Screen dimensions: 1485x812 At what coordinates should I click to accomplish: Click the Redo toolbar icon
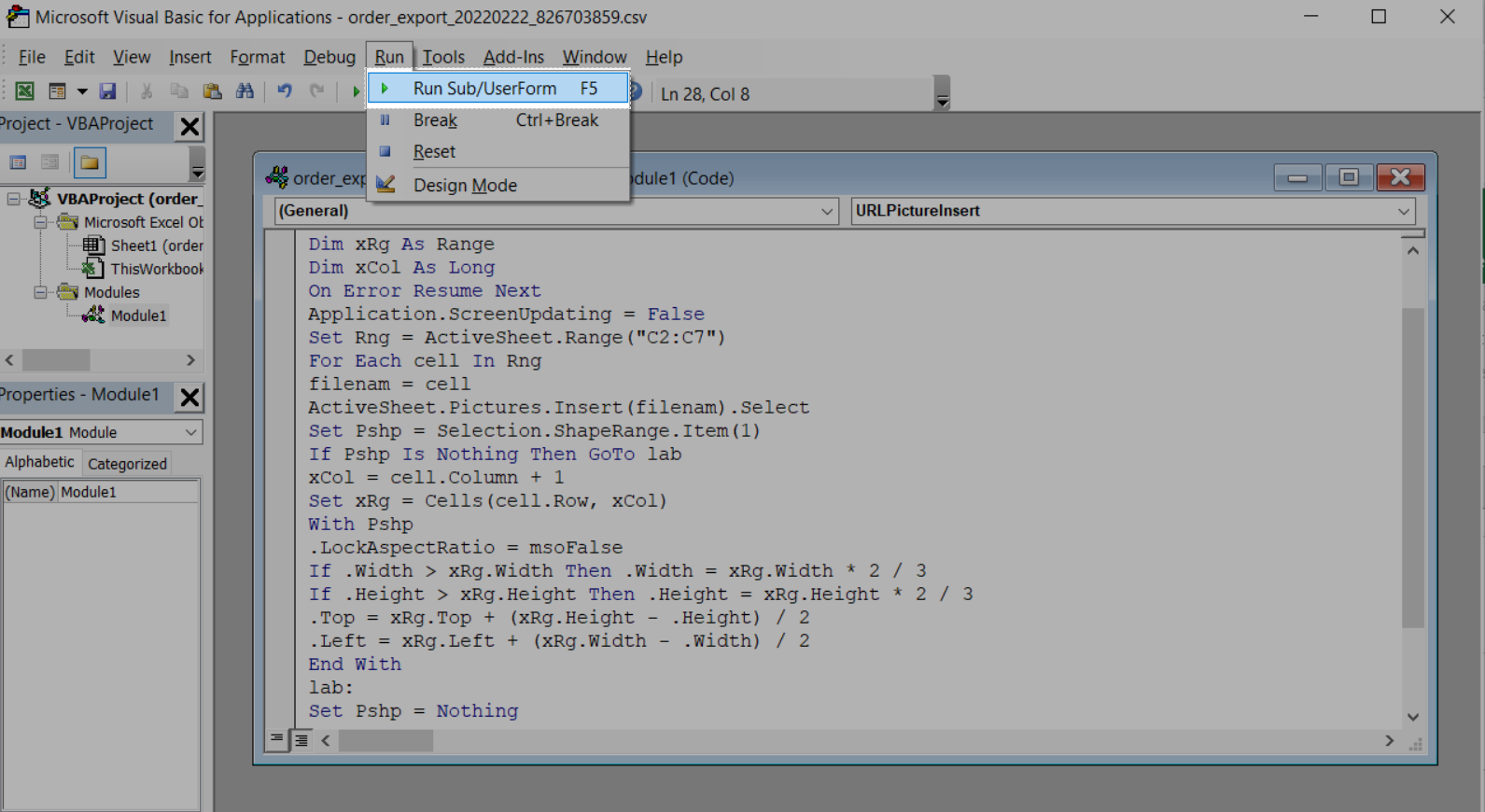(316, 91)
